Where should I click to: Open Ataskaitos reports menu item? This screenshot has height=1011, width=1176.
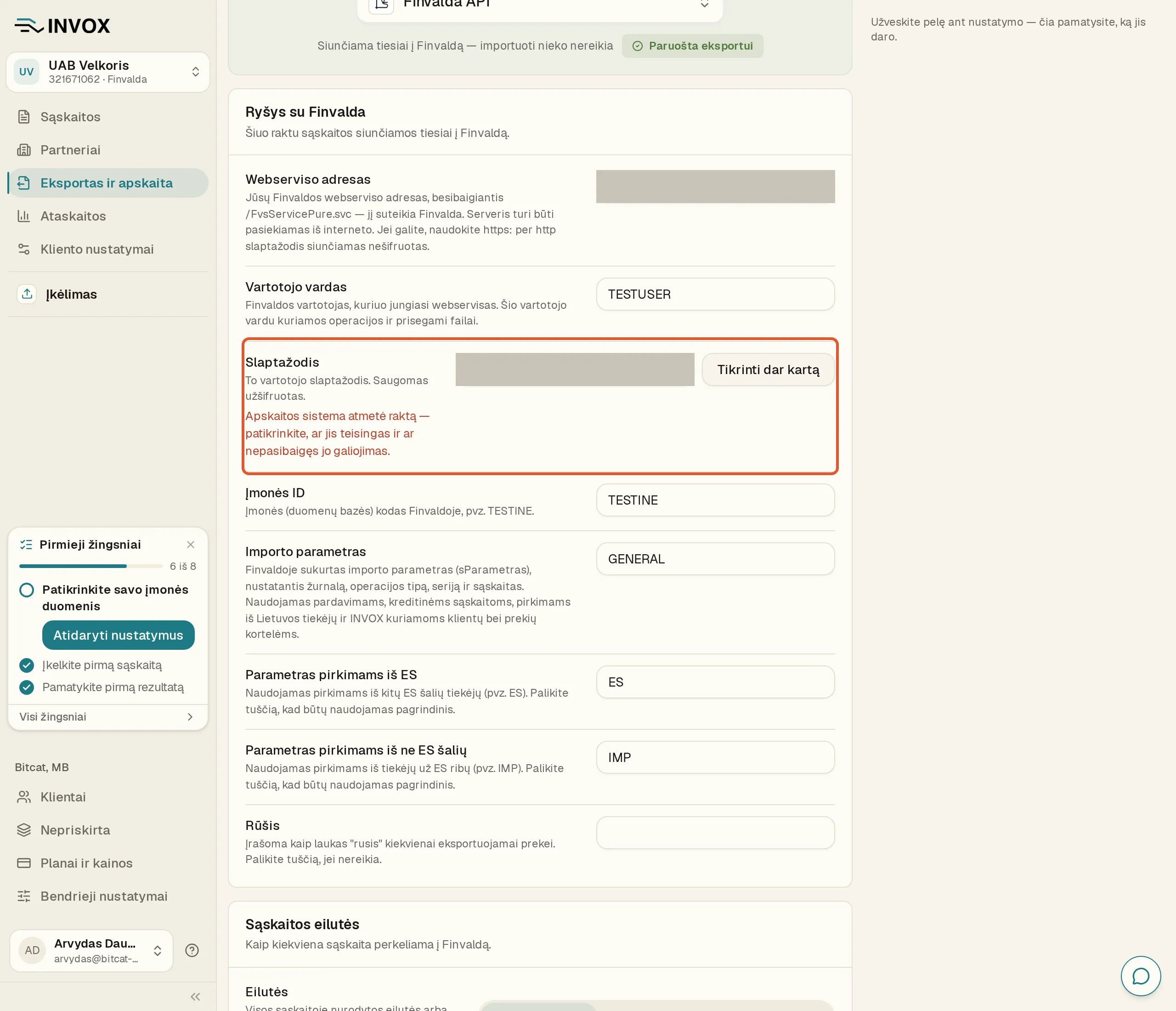pyautogui.click(x=108, y=216)
